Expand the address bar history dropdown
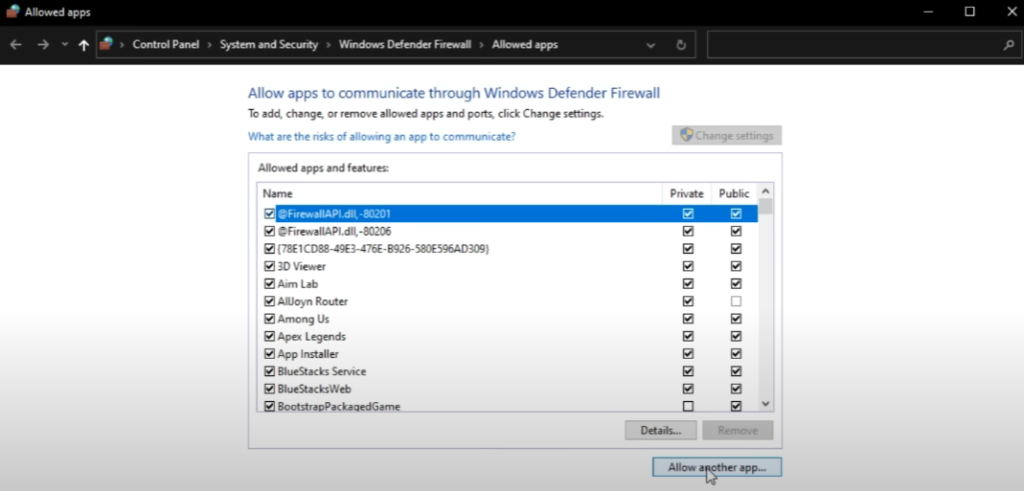 [x=650, y=45]
